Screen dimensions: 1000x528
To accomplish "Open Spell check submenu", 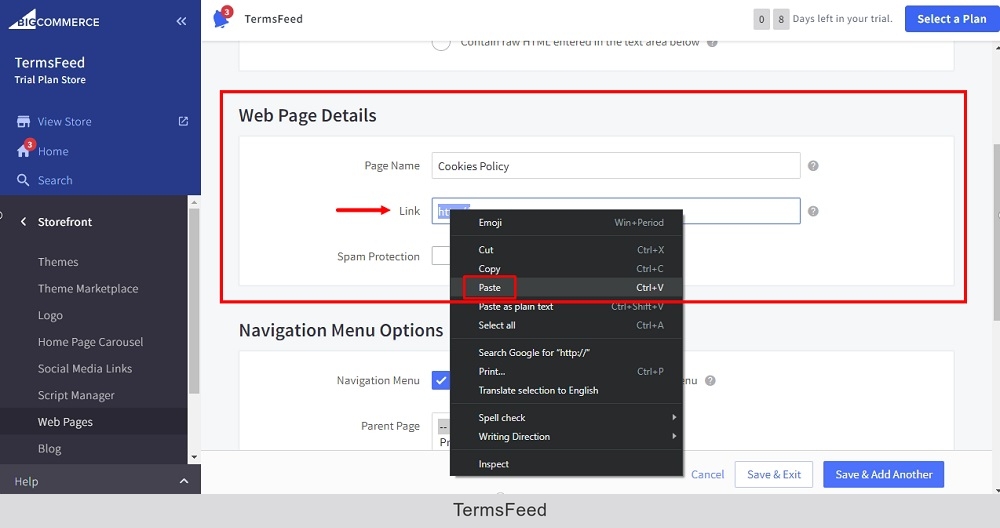I will [566, 418].
